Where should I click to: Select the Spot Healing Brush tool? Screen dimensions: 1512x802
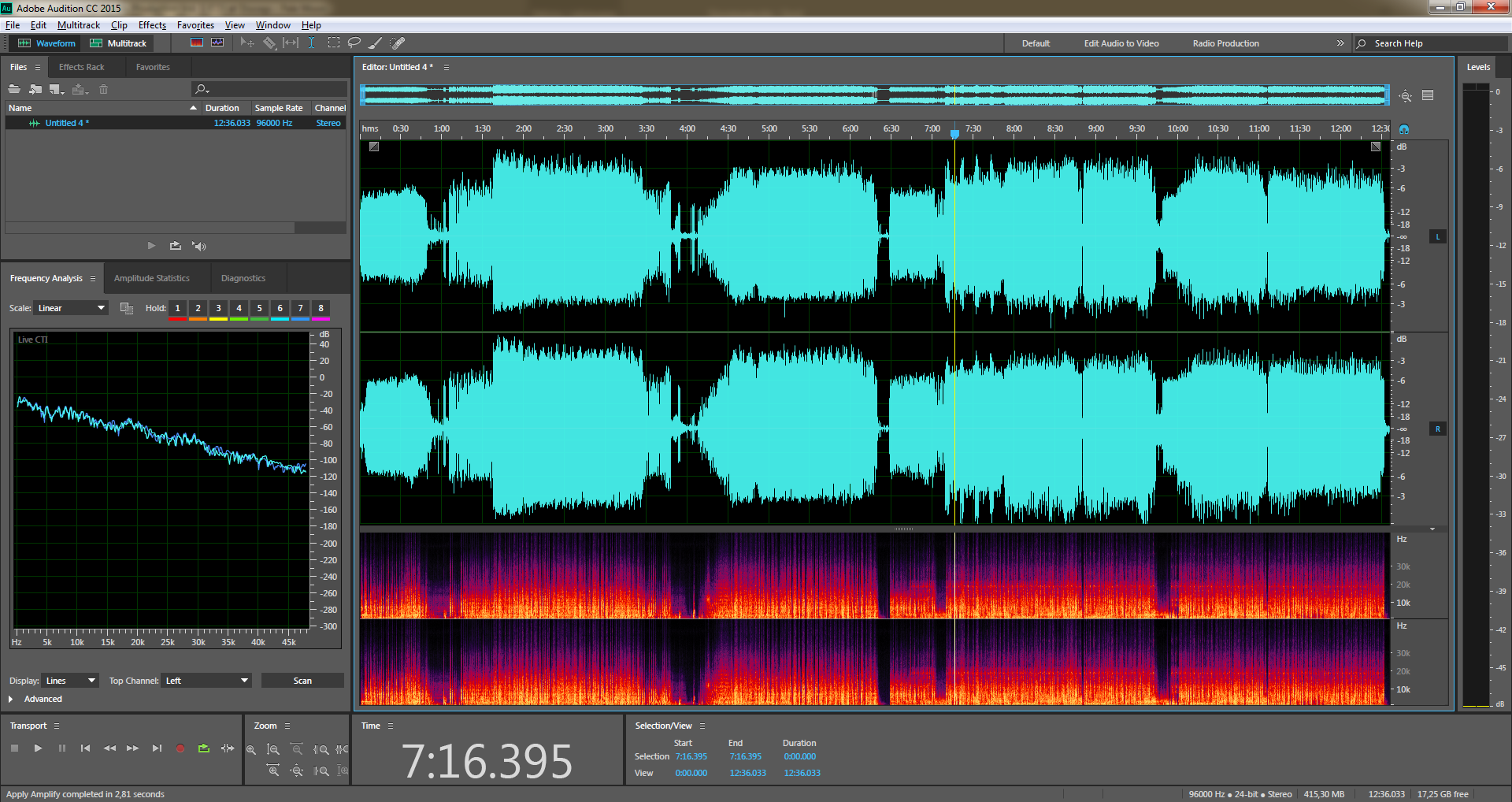pos(398,43)
